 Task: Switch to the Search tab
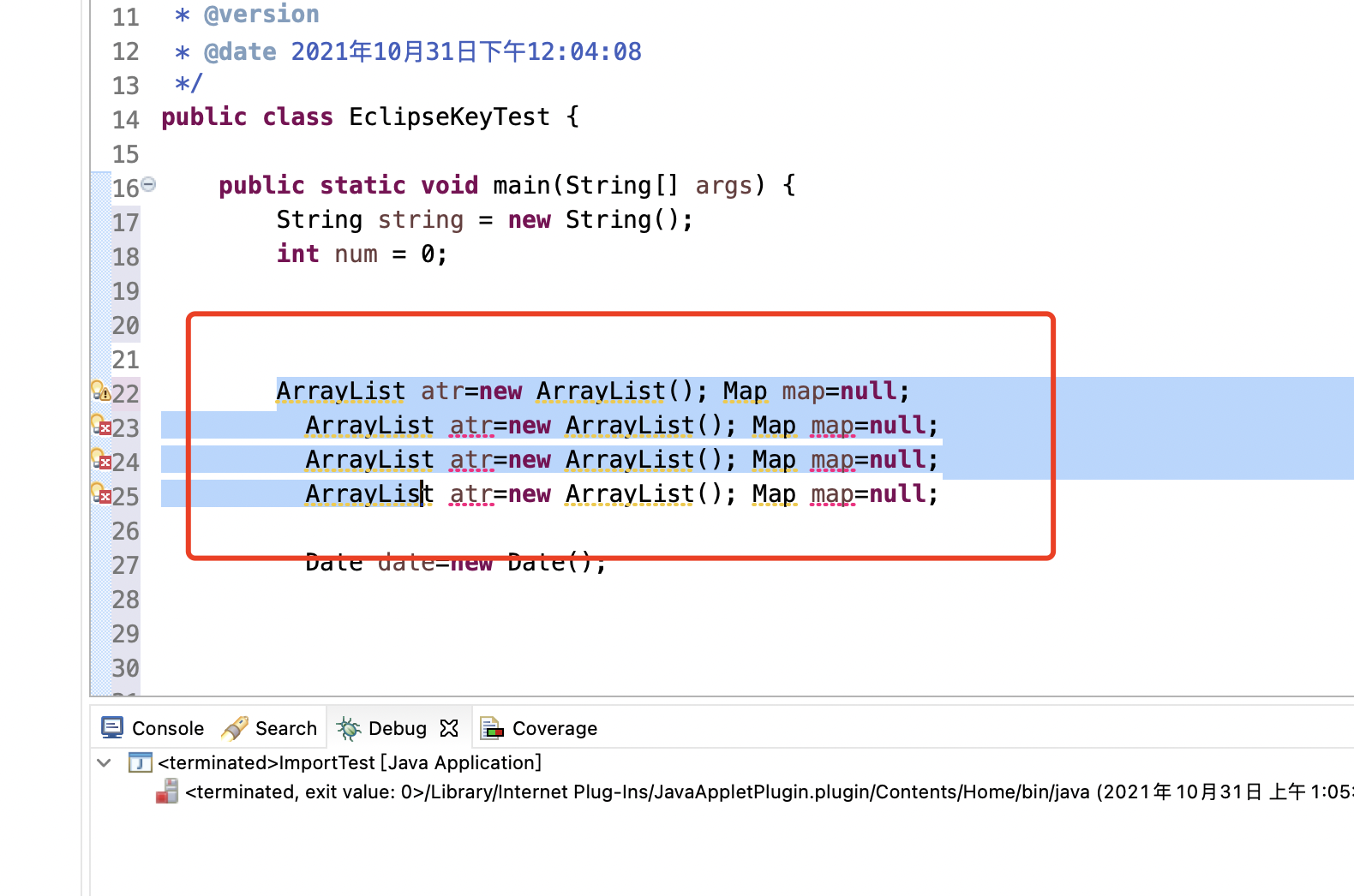pyautogui.click(x=269, y=728)
